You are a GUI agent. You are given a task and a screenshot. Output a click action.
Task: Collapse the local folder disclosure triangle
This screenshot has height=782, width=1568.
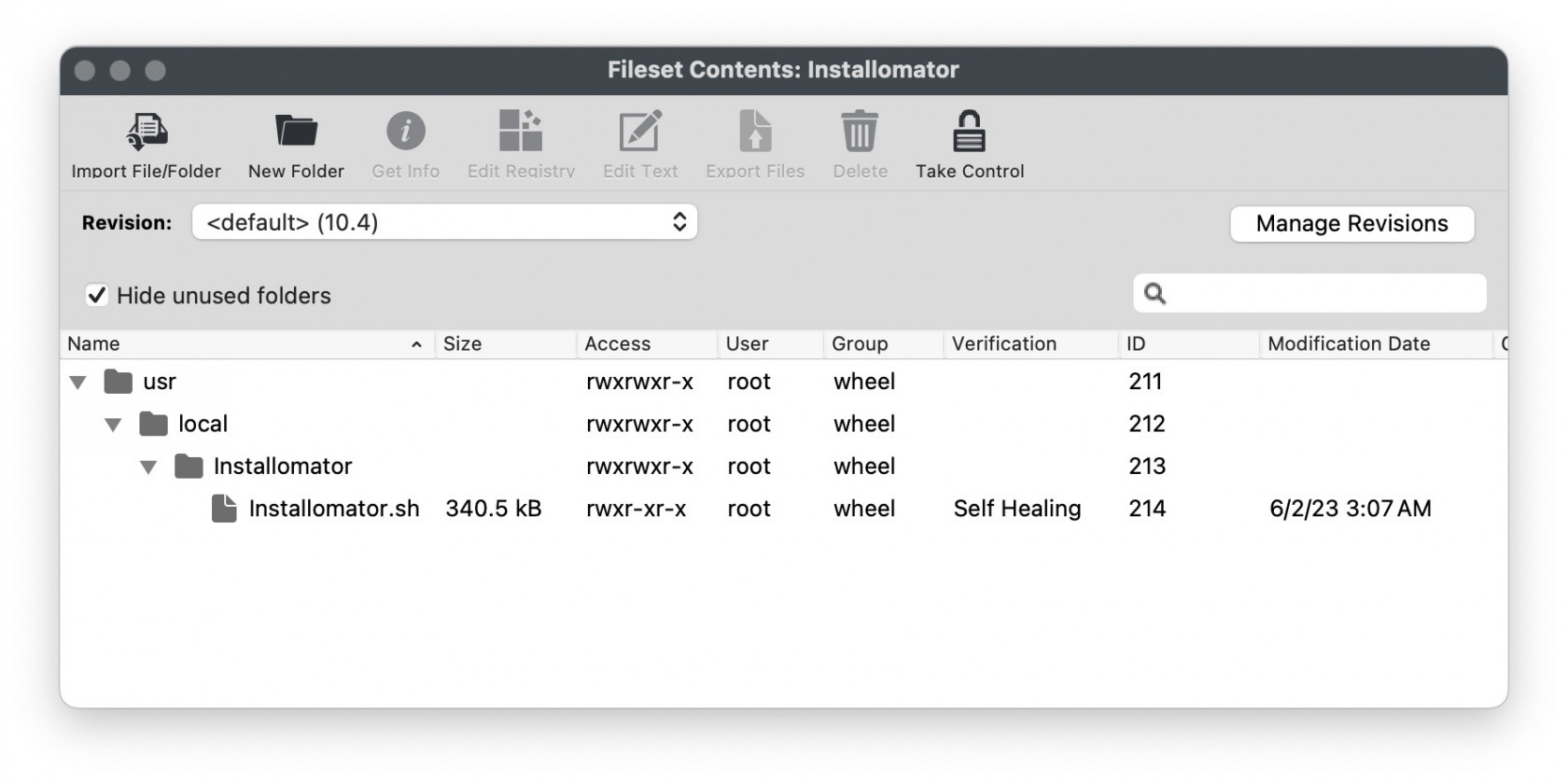tap(113, 425)
